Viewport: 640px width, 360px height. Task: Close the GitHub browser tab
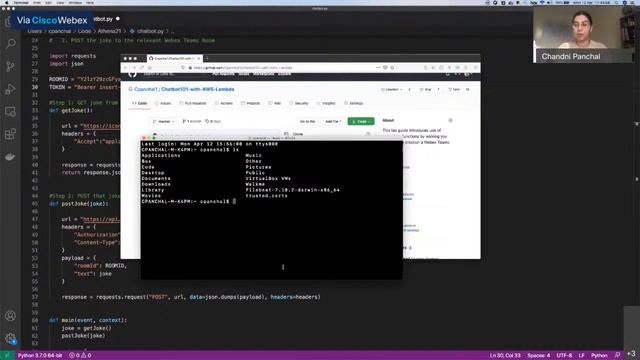click(x=199, y=58)
